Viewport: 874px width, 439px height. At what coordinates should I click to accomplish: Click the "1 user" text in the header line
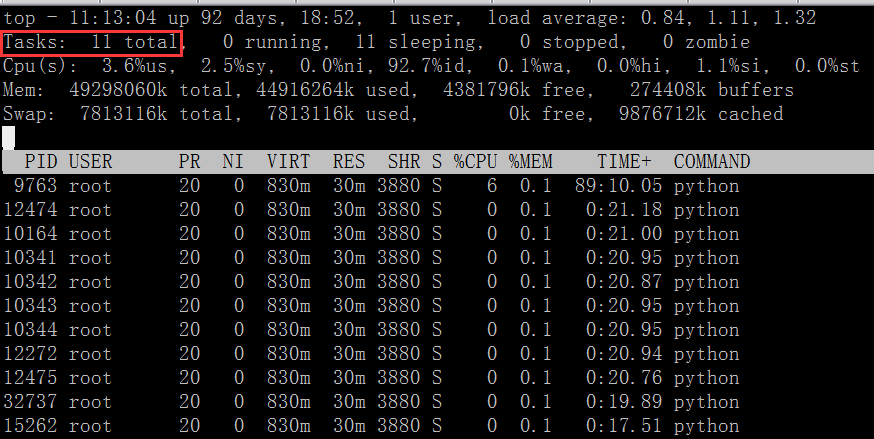(x=424, y=18)
